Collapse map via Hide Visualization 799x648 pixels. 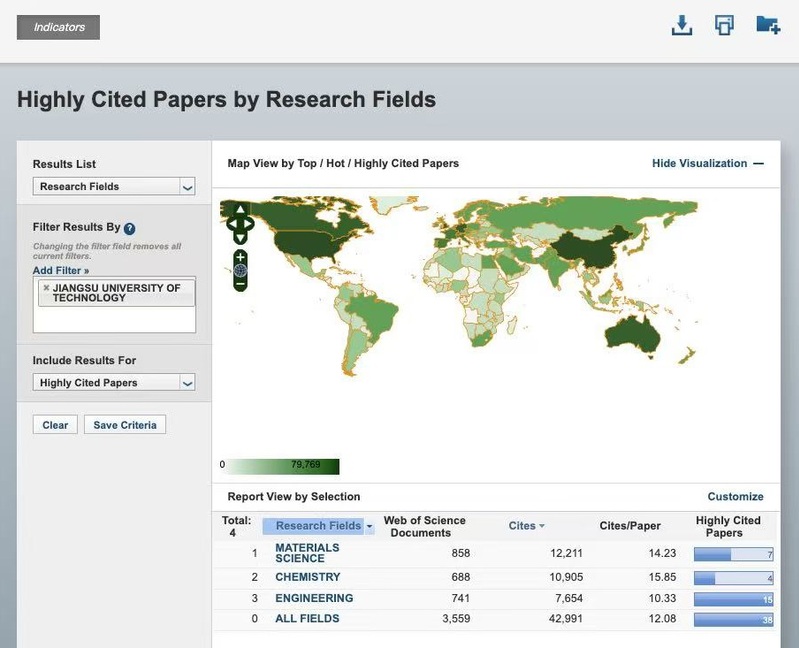(707, 163)
